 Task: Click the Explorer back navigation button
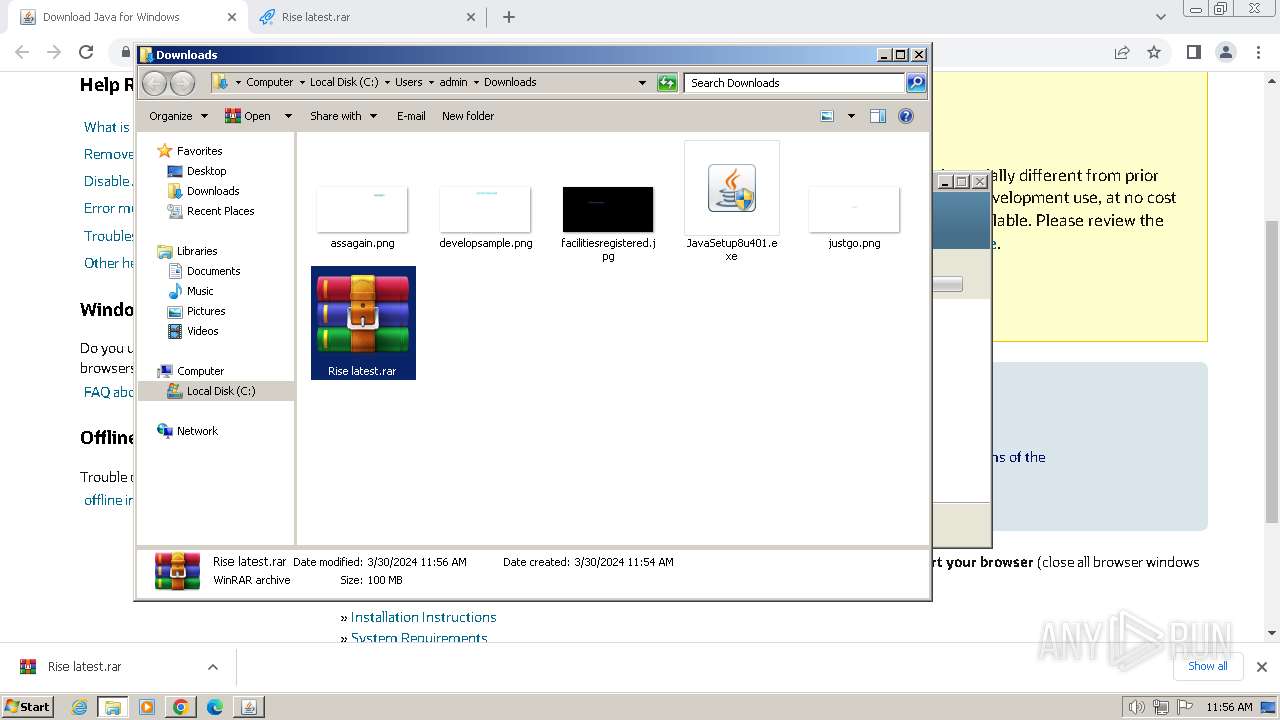coord(155,83)
